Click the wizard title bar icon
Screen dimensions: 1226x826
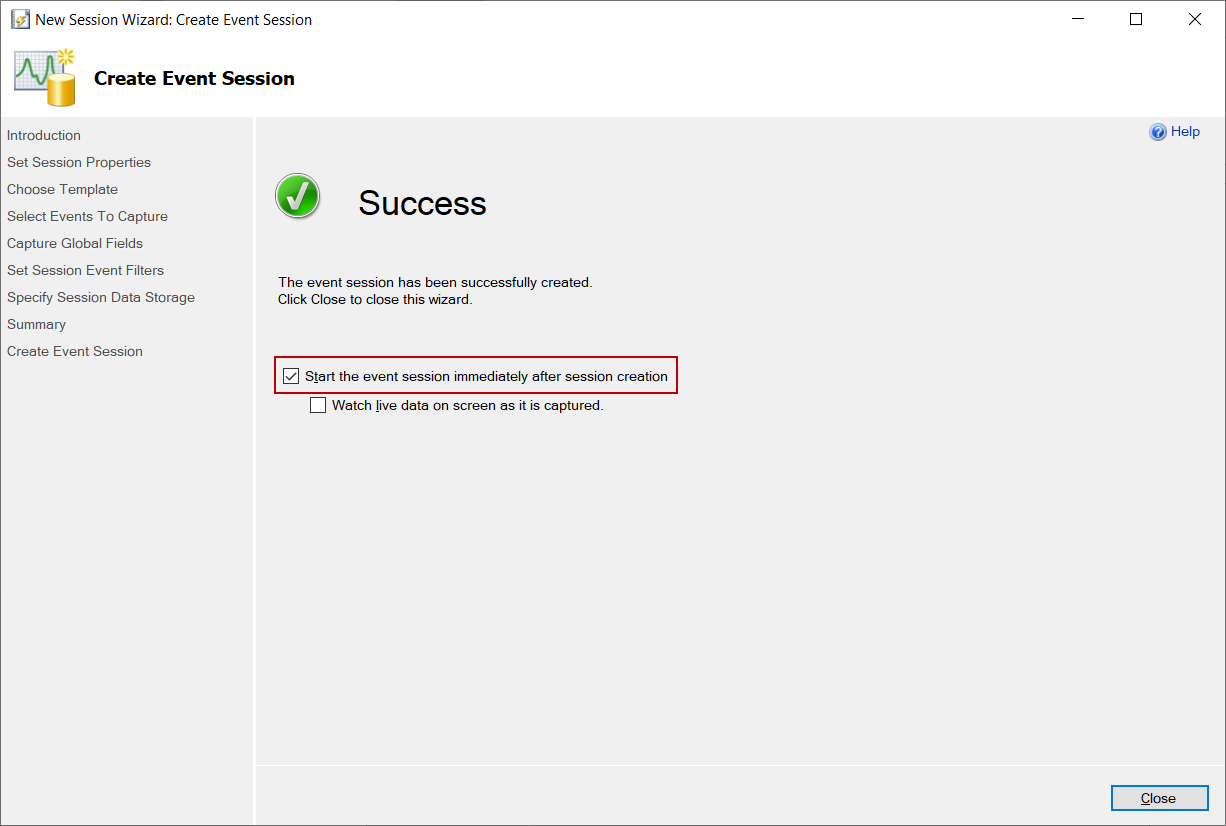[20, 19]
